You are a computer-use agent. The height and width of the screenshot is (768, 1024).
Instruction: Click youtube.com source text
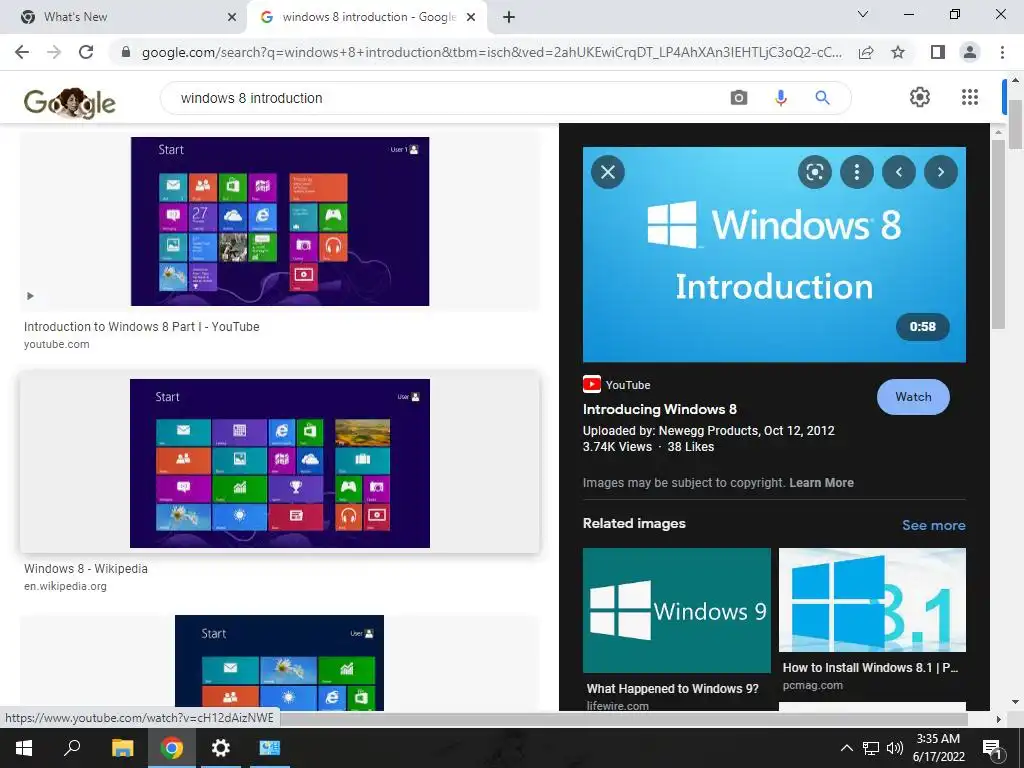57,344
